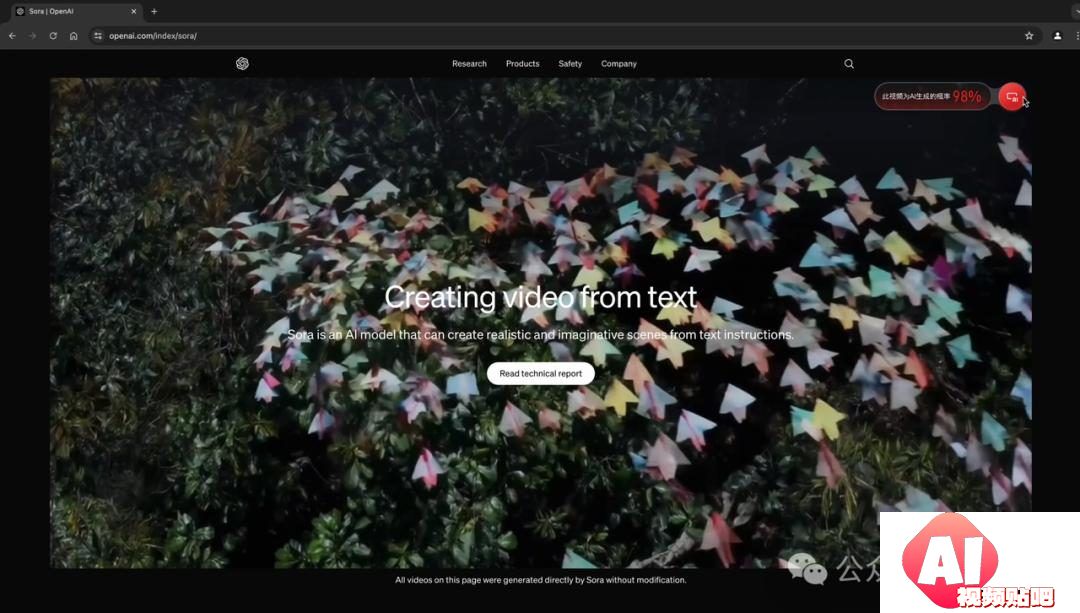1080x613 pixels.
Task: Click the red round AI detector button
Action: pos(1012,96)
